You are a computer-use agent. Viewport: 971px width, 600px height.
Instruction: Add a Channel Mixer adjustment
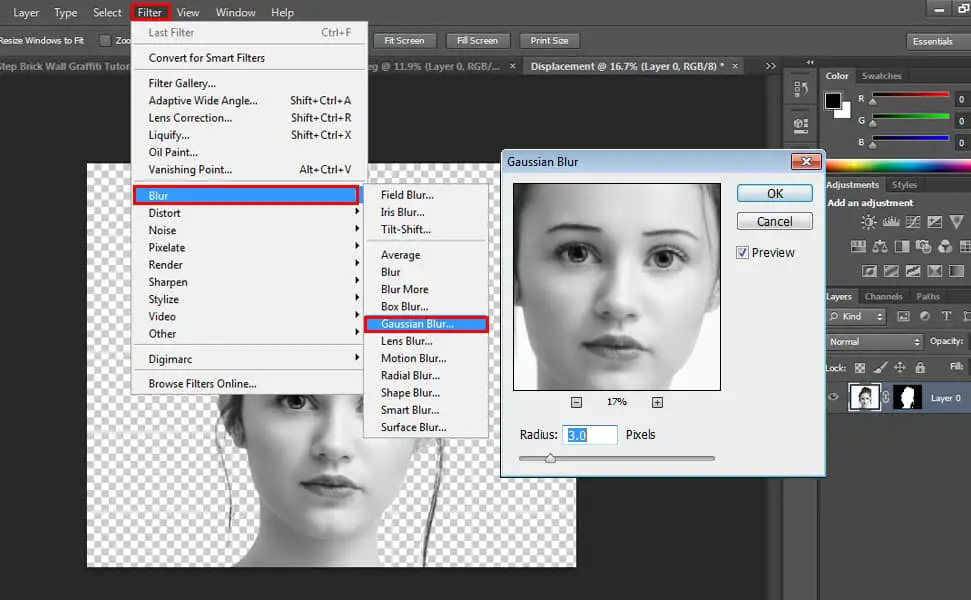pos(945,246)
